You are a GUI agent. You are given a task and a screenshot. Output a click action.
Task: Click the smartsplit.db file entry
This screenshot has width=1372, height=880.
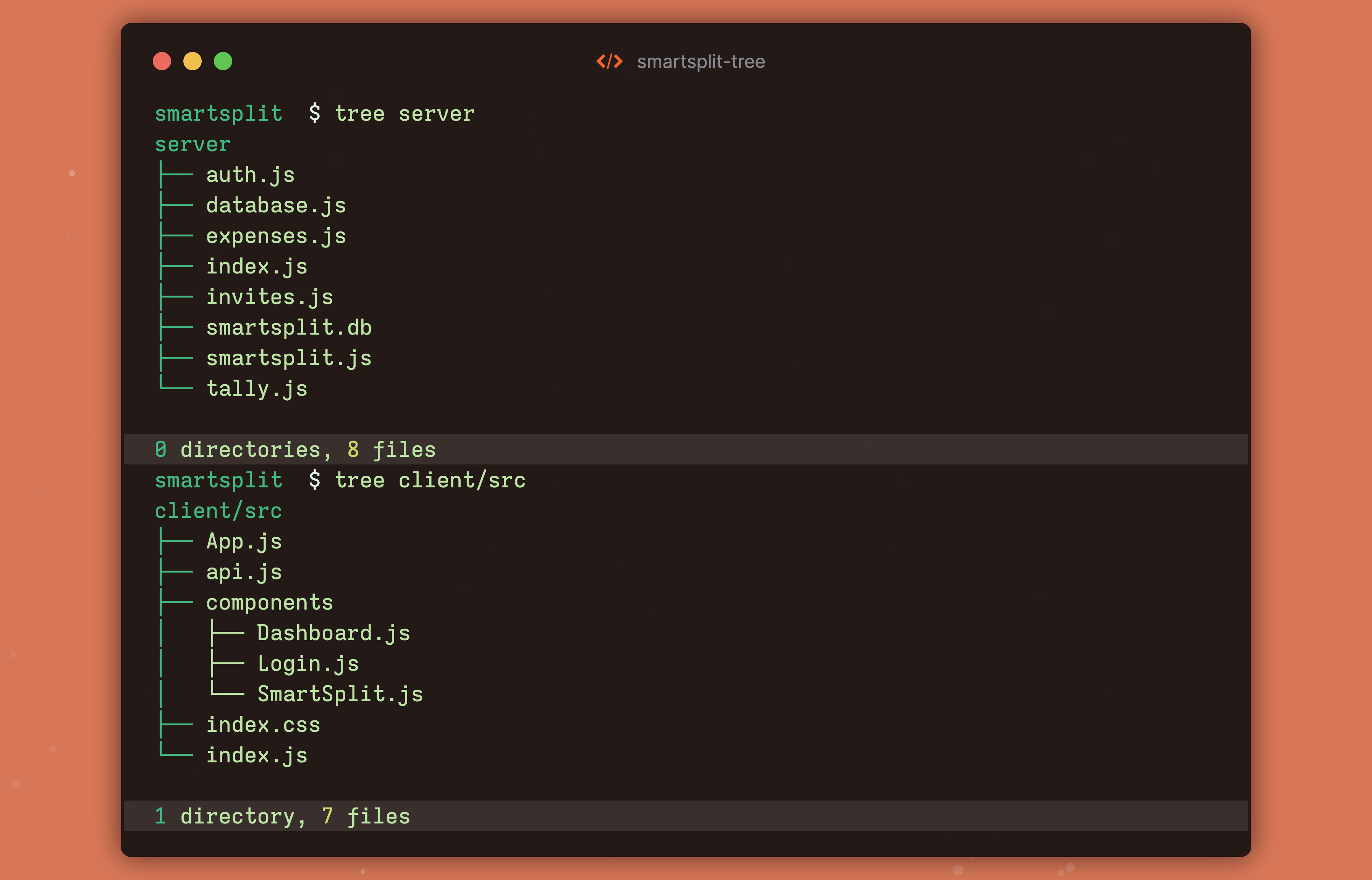[289, 328]
